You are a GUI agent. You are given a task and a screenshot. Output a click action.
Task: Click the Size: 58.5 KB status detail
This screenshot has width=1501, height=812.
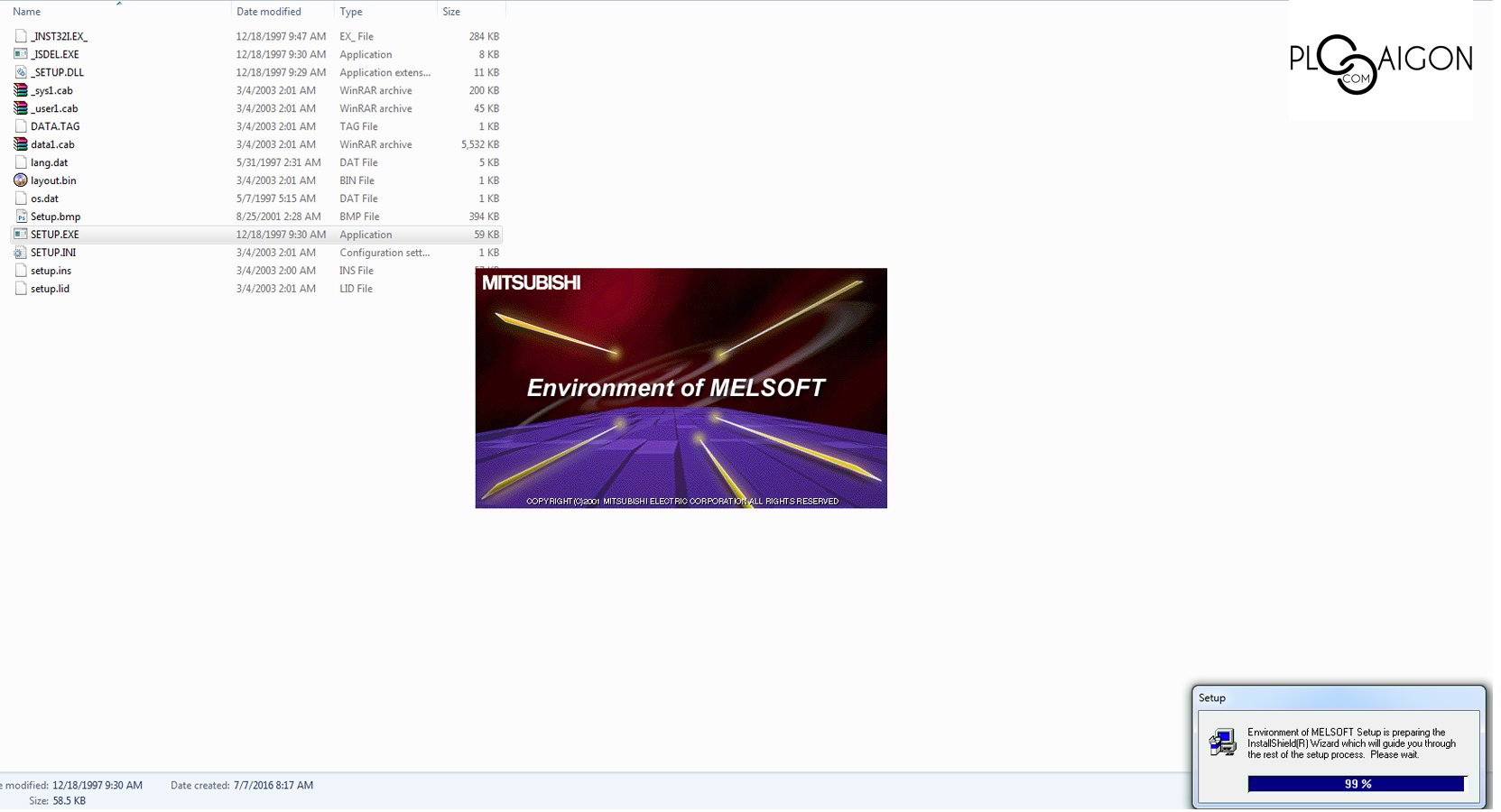57,800
